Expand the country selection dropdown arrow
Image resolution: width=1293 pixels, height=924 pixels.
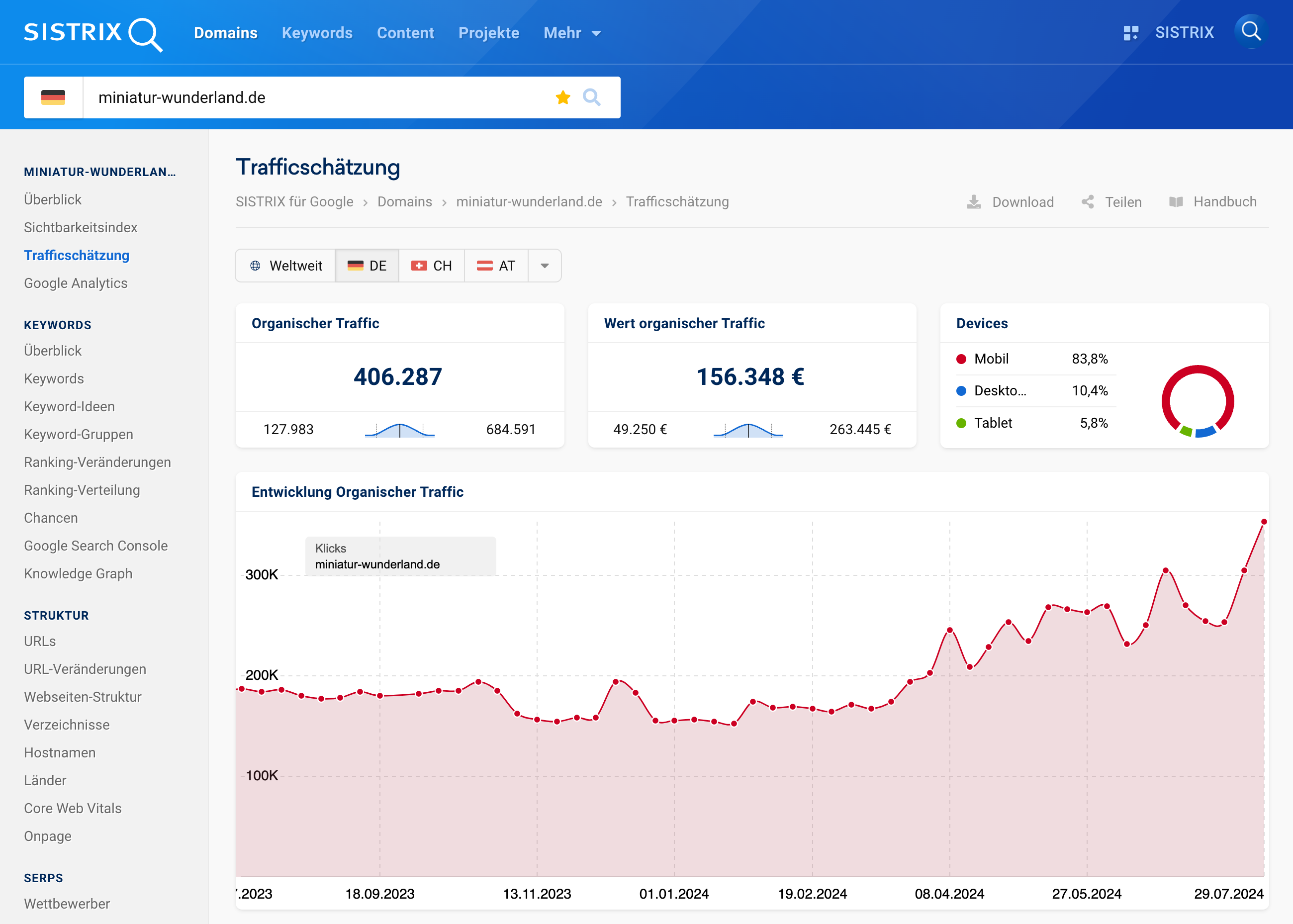pos(545,266)
